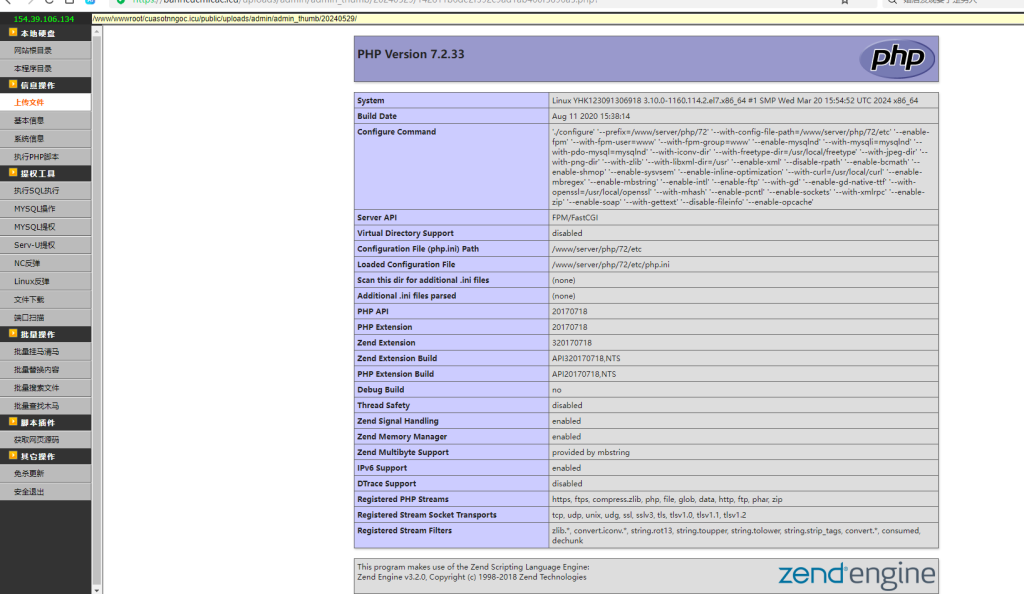Click the sidebar vertical scrollbar track
This screenshot has width=1024, height=594.
pyautogui.click(x=97, y=310)
